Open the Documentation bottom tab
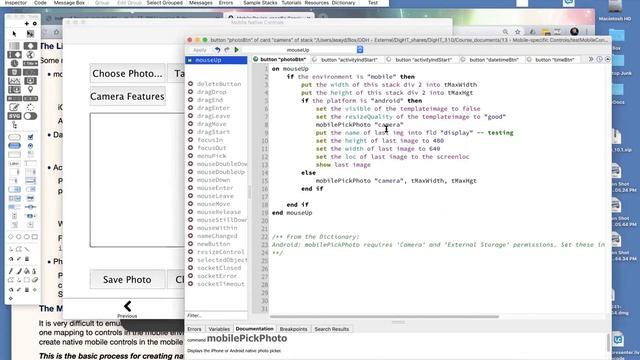 point(255,329)
